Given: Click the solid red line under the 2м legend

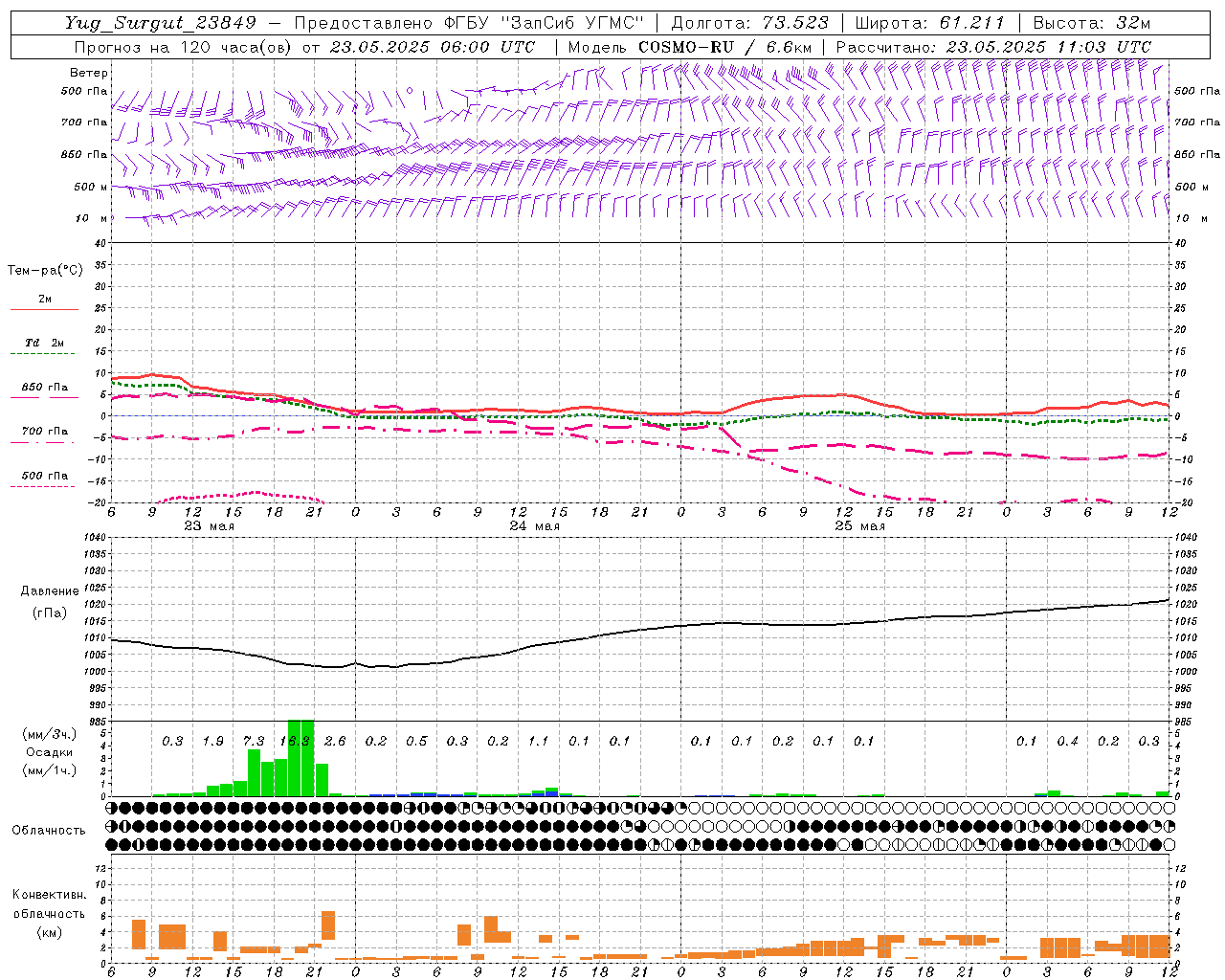Looking at the screenshot, I should click(x=44, y=310).
